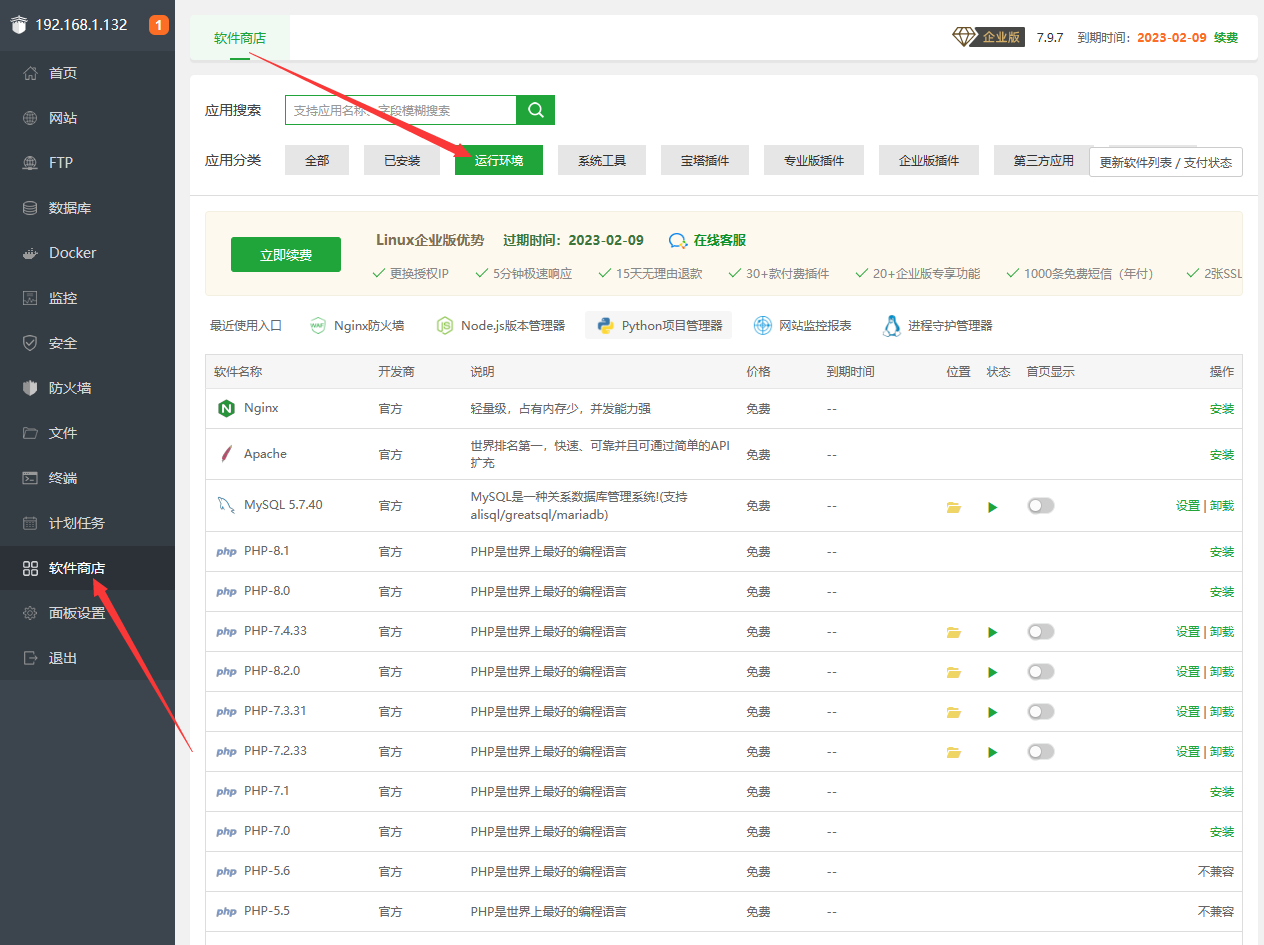Install Nginx via 安装 link
The image size is (1264, 945).
1222,409
